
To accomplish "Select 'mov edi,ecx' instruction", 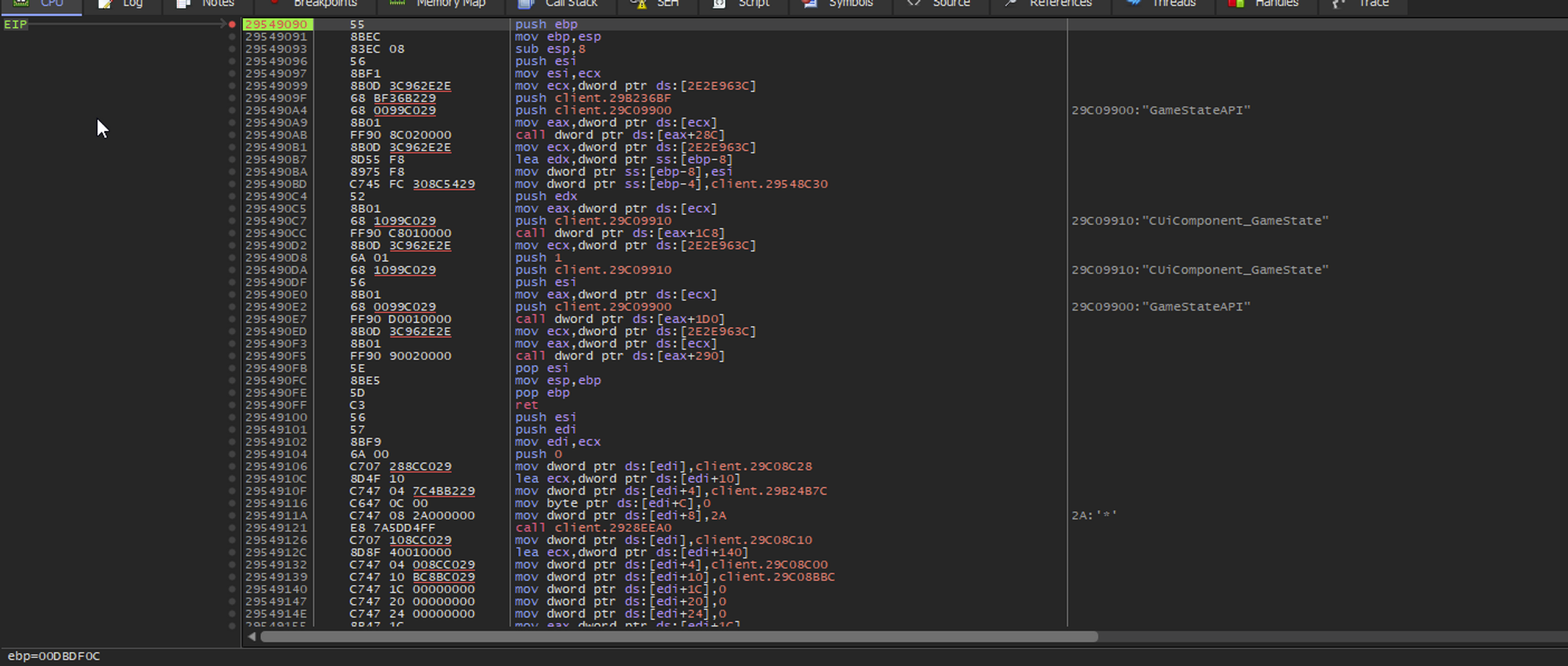I will click(557, 442).
